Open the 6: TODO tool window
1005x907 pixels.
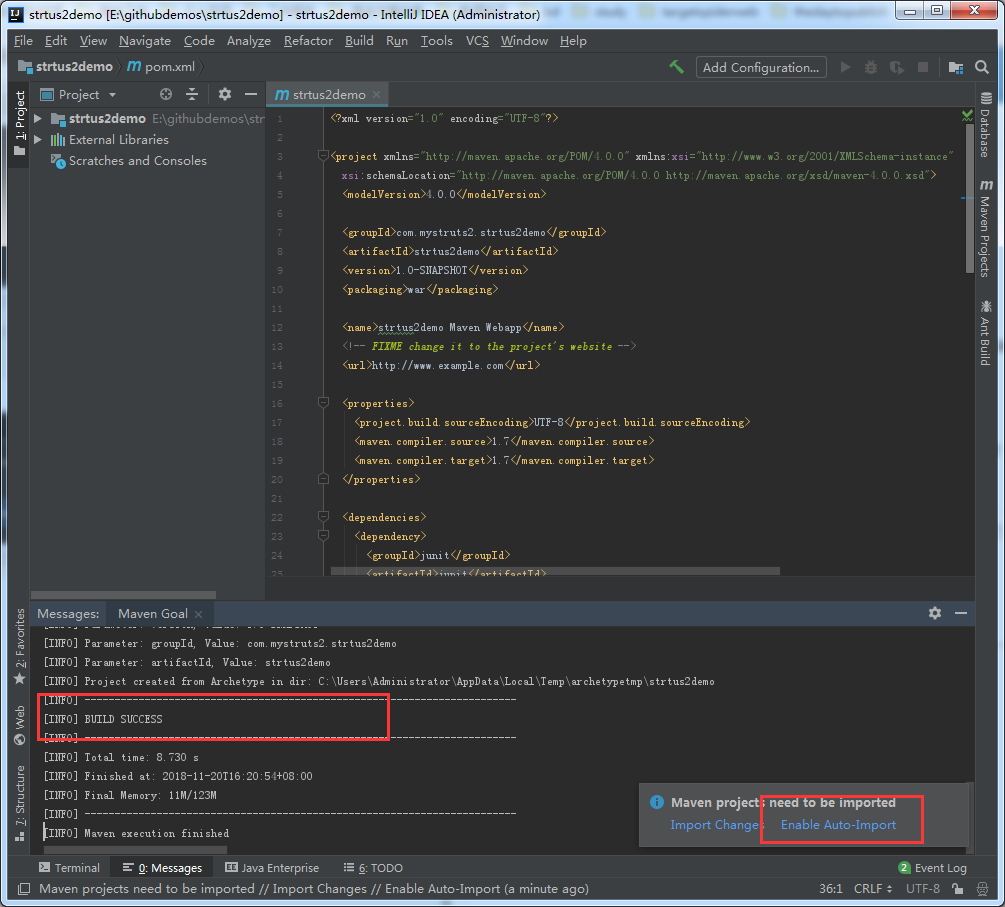(373, 867)
